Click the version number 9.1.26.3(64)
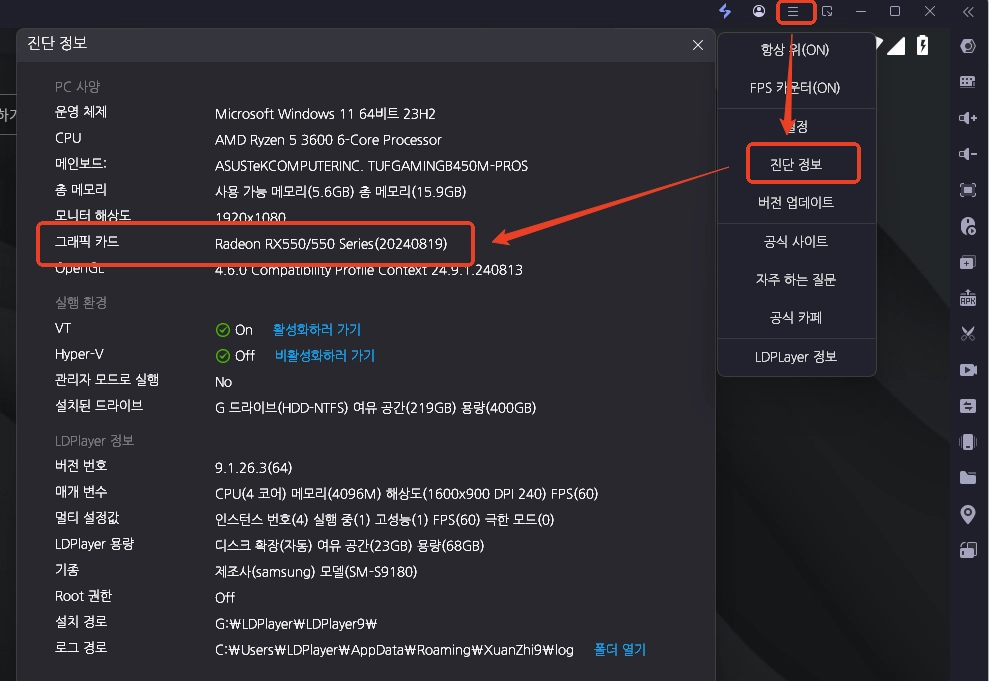 (x=254, y=468)
